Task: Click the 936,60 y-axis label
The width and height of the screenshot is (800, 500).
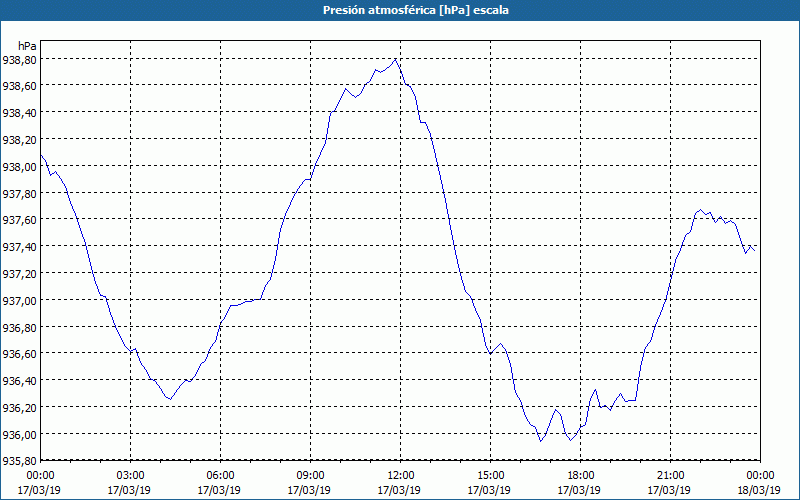Action: pos(19,354)
